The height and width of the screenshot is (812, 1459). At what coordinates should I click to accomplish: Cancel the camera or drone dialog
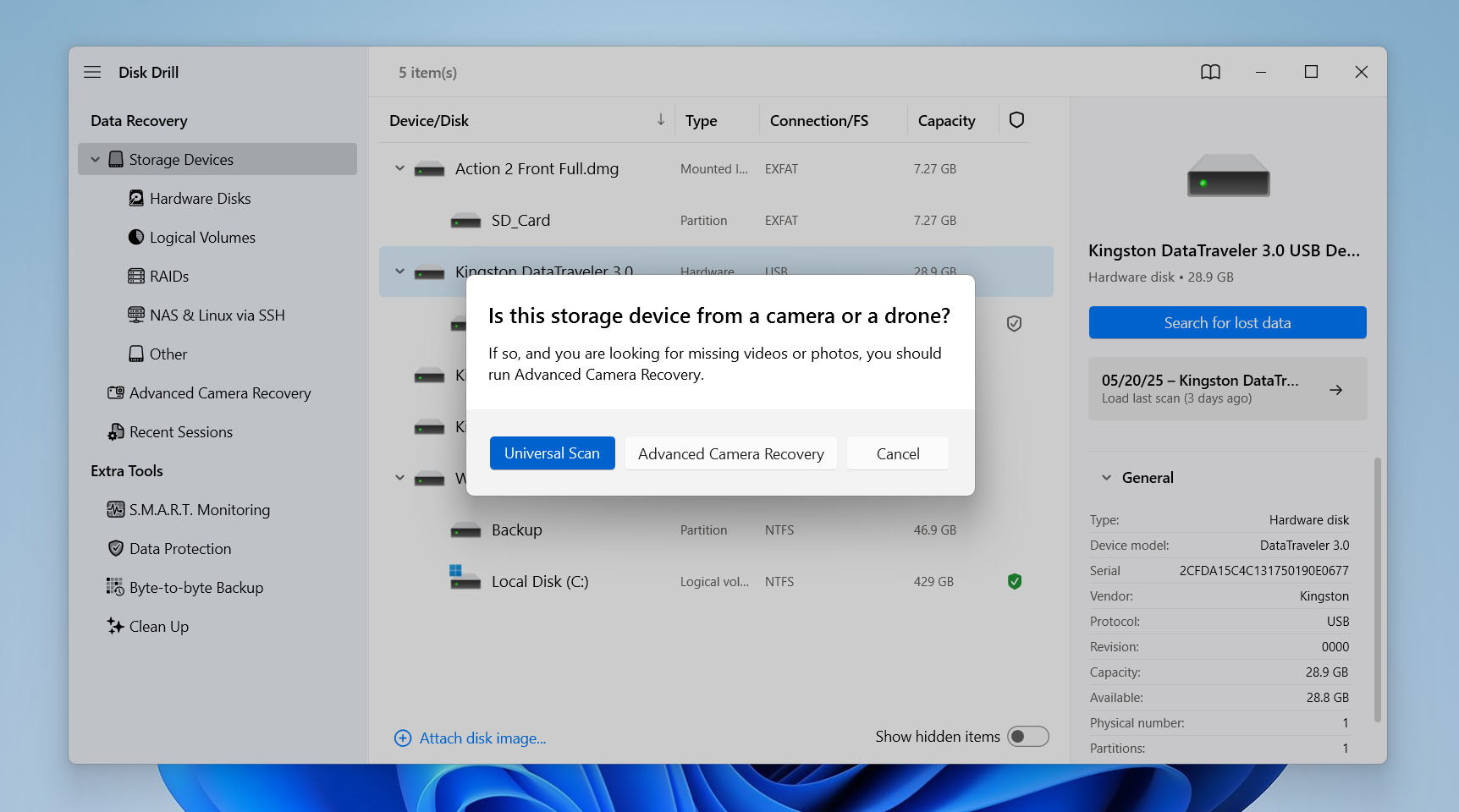click(898, 453)
